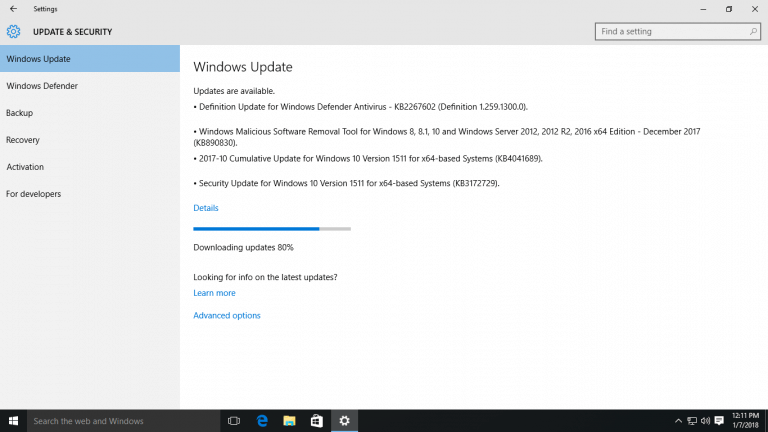
Task: Close the Settings window
Action: coord(755,9)
